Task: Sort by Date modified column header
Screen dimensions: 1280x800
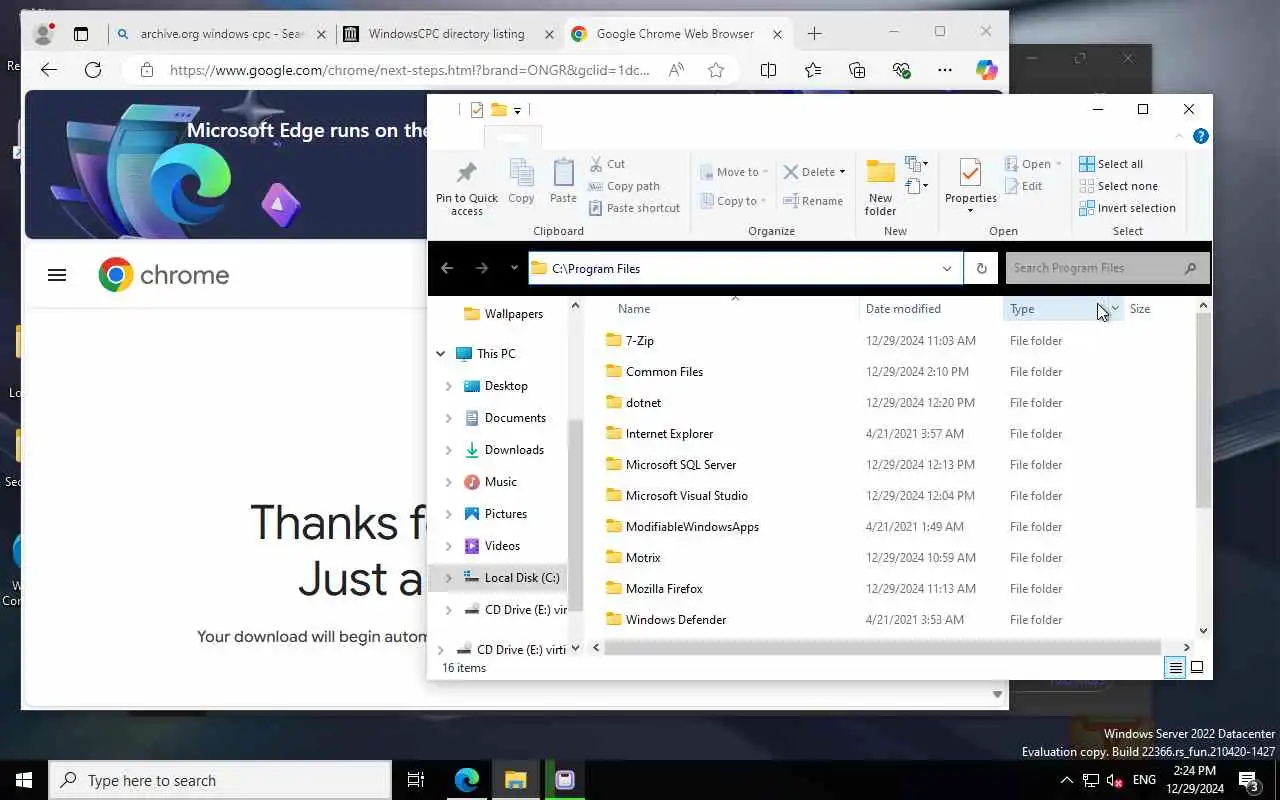Action: tap(903, 309)
